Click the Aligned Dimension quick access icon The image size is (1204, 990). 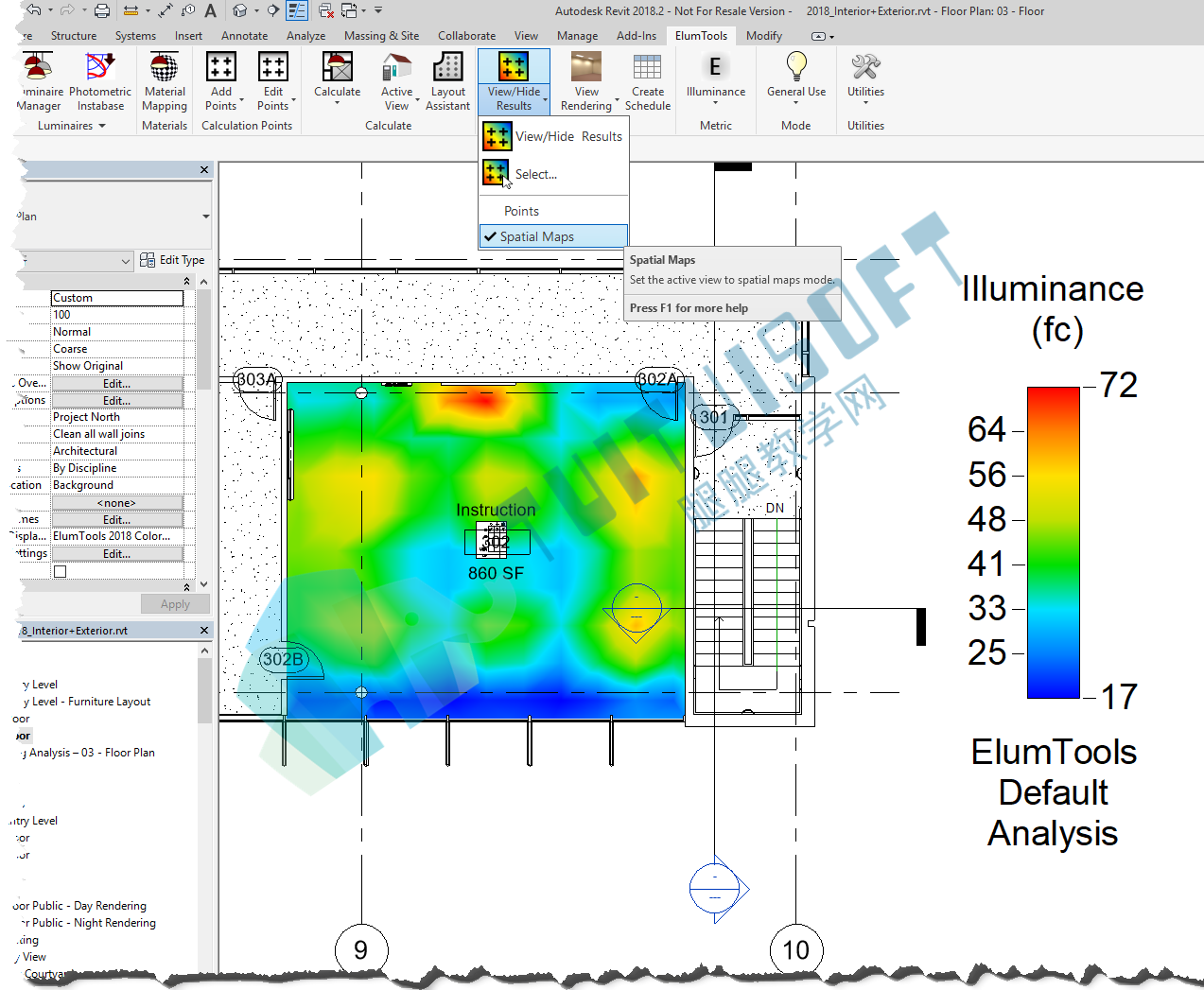(166, 10)
